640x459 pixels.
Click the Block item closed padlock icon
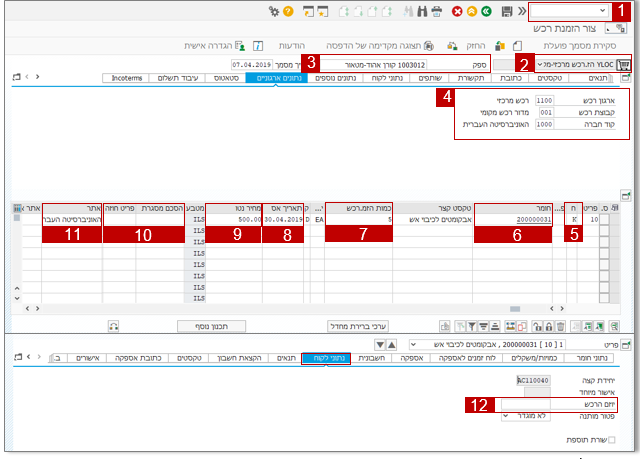click(549, 326)
